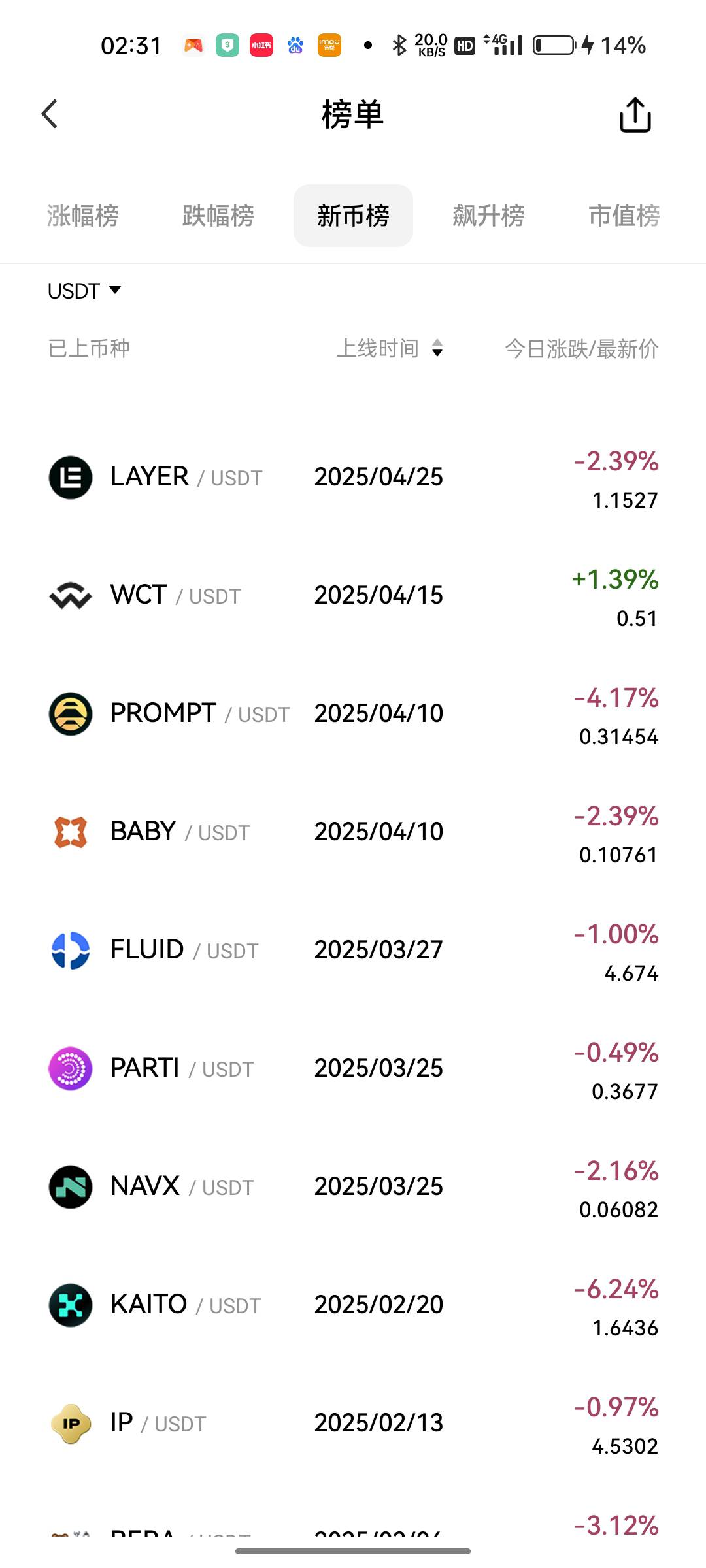Open the PARTI / USDT pair
Image resolution: width=706 pixels, height=1568 pixels.
pos(353,1069)
